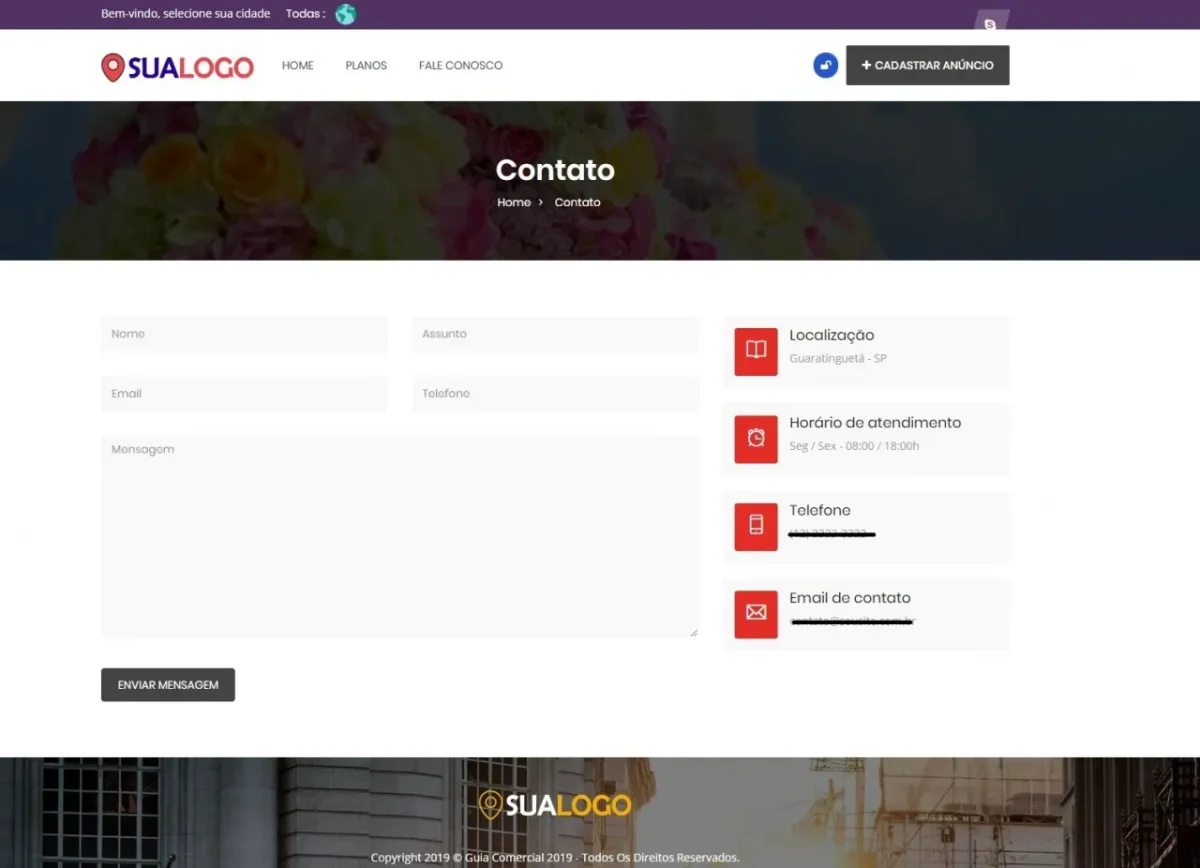Follow the Home breadcrumb link

(513, 202)
